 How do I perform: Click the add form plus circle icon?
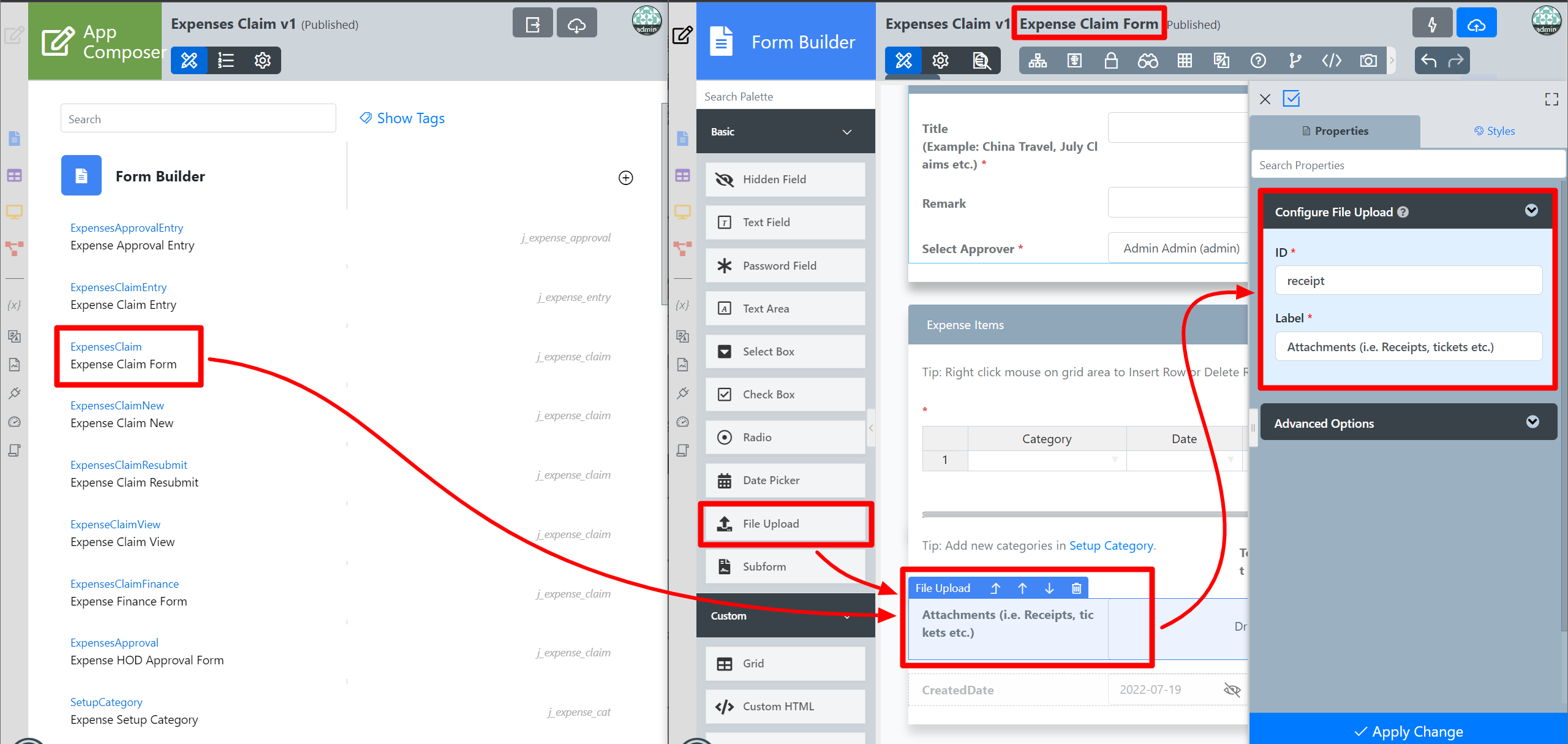(625, 178)
